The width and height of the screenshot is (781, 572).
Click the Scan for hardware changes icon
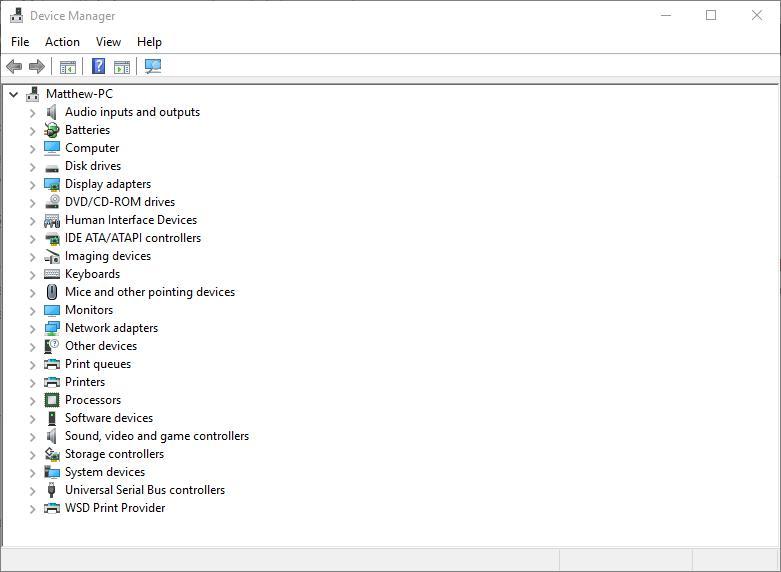point(153,66)
